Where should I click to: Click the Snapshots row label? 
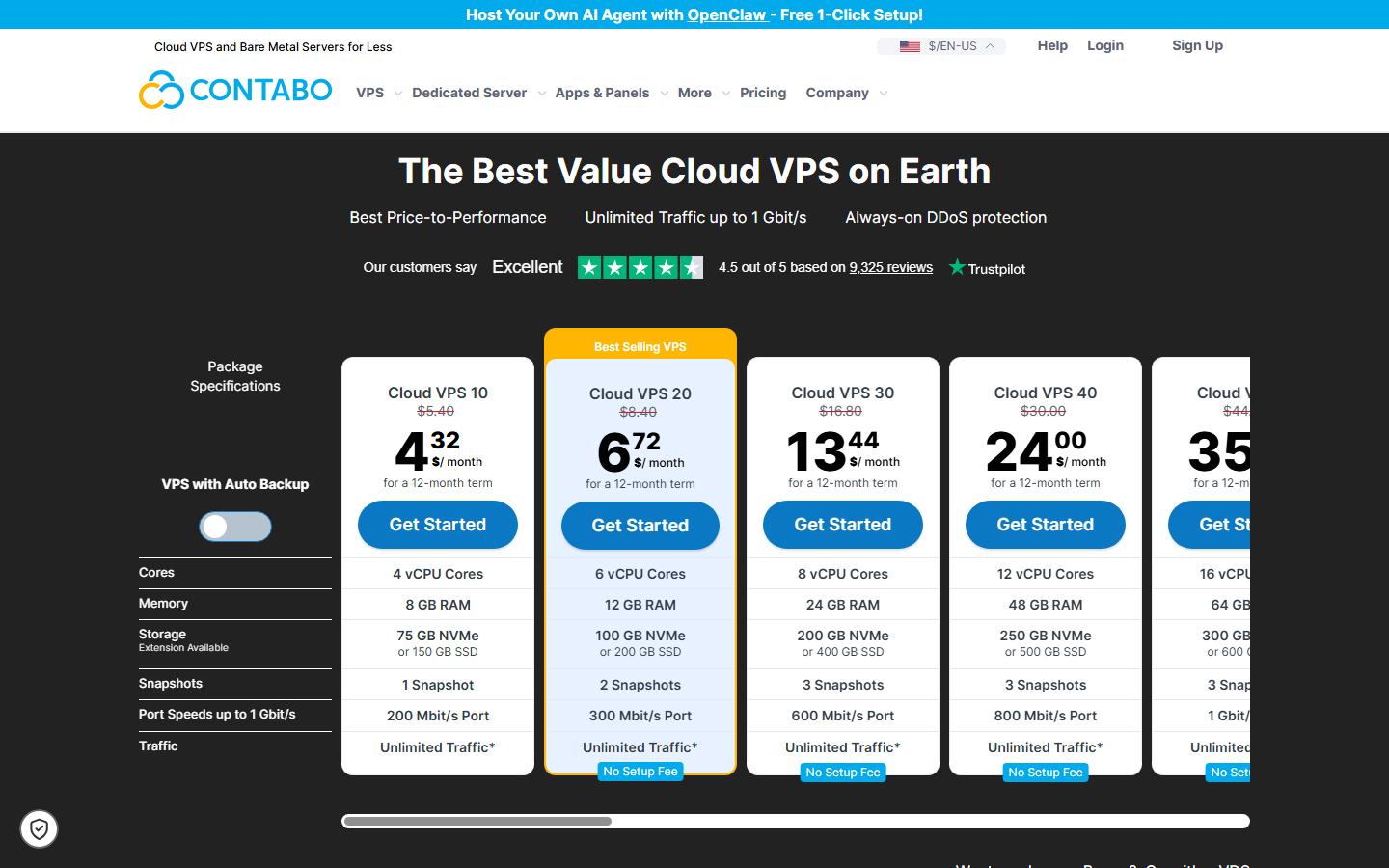coord(171,684)
